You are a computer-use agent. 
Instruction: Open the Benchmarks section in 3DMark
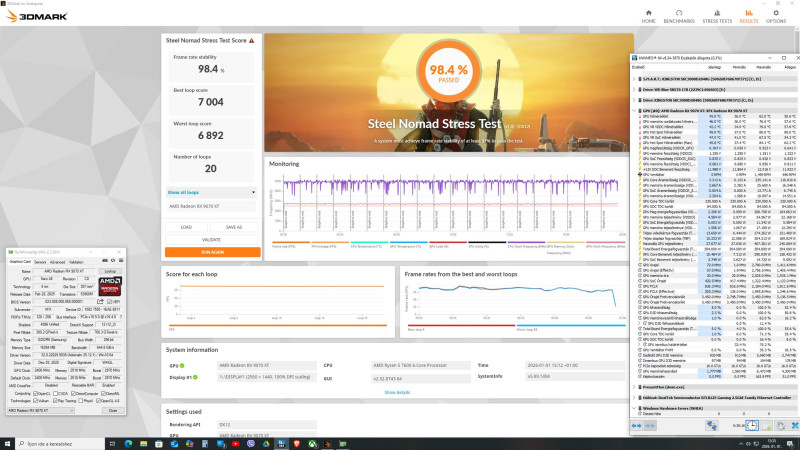(x=679, y=16)
